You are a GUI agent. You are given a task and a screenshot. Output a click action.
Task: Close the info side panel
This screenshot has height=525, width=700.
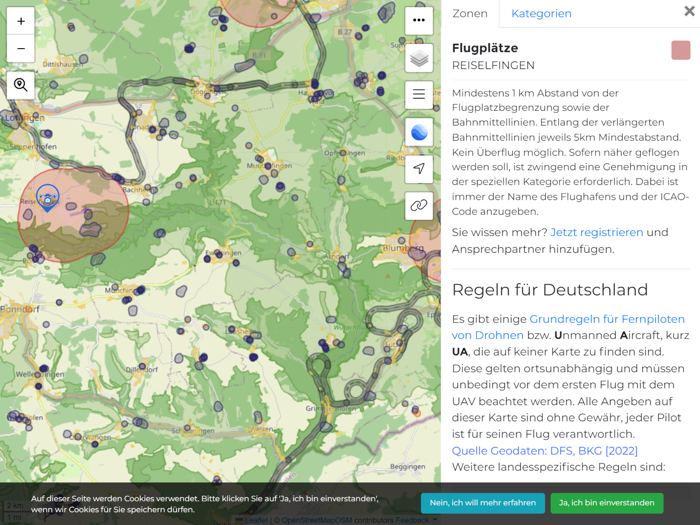[689, 11]
